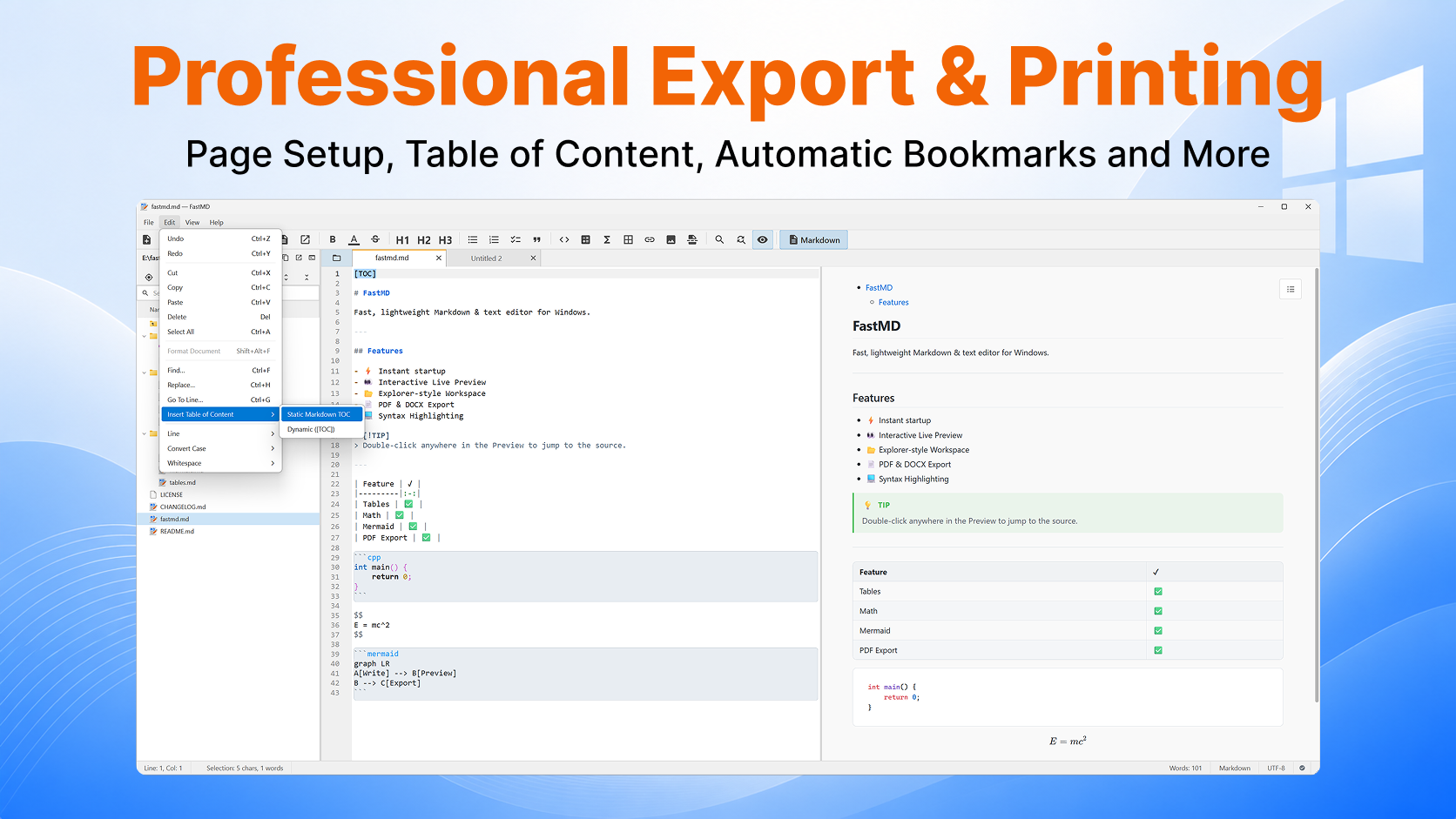
Task: Click the checkbox in the preview Tables row
Action: [x=1158, y=592]
